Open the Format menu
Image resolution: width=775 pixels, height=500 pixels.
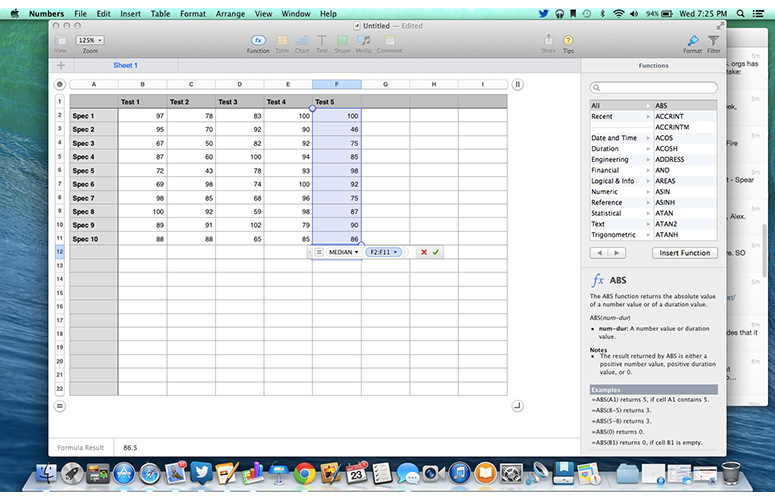coord(193,13)
